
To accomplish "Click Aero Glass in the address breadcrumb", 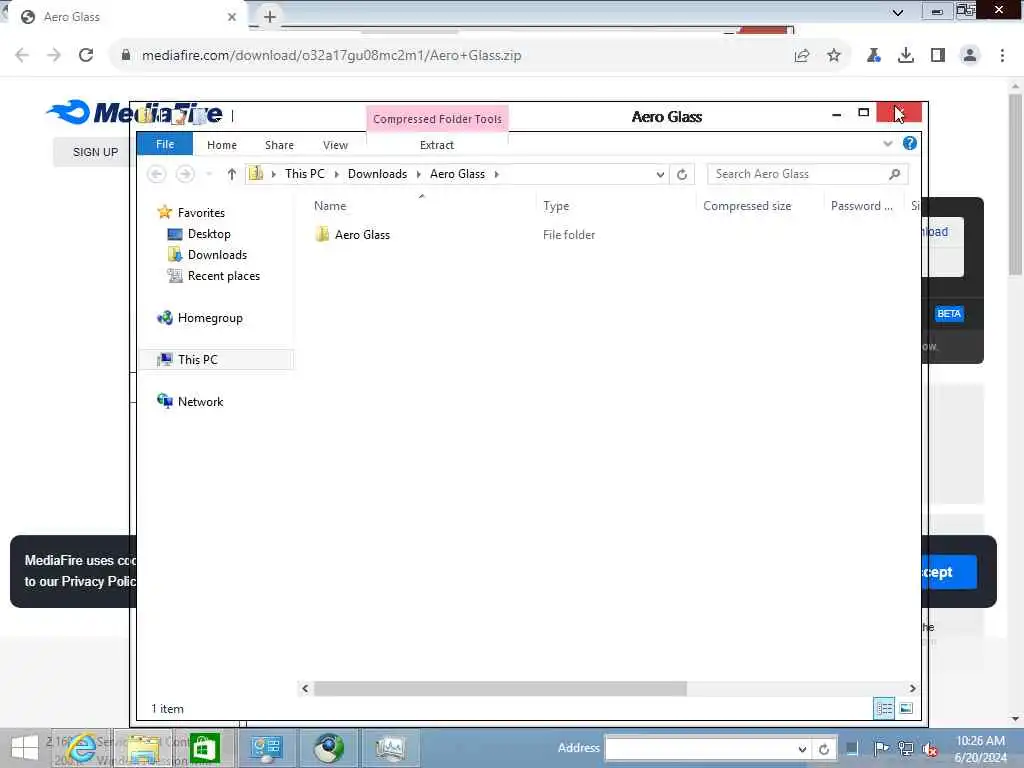I will point(457,174).
